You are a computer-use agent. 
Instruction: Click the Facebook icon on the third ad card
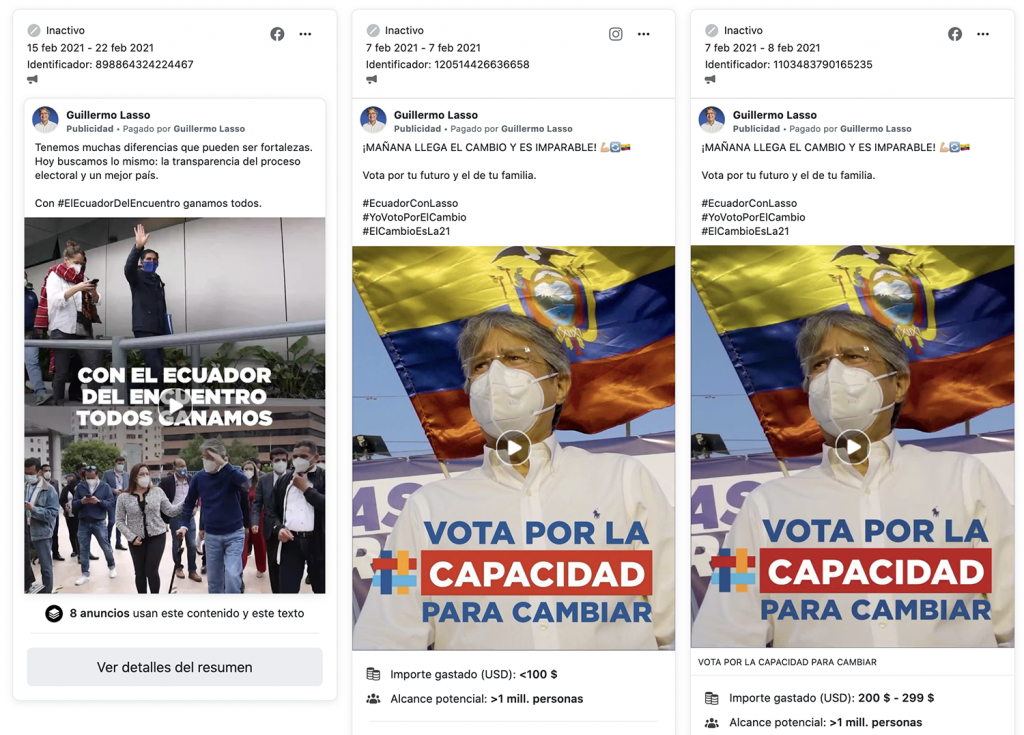point(955,34)
